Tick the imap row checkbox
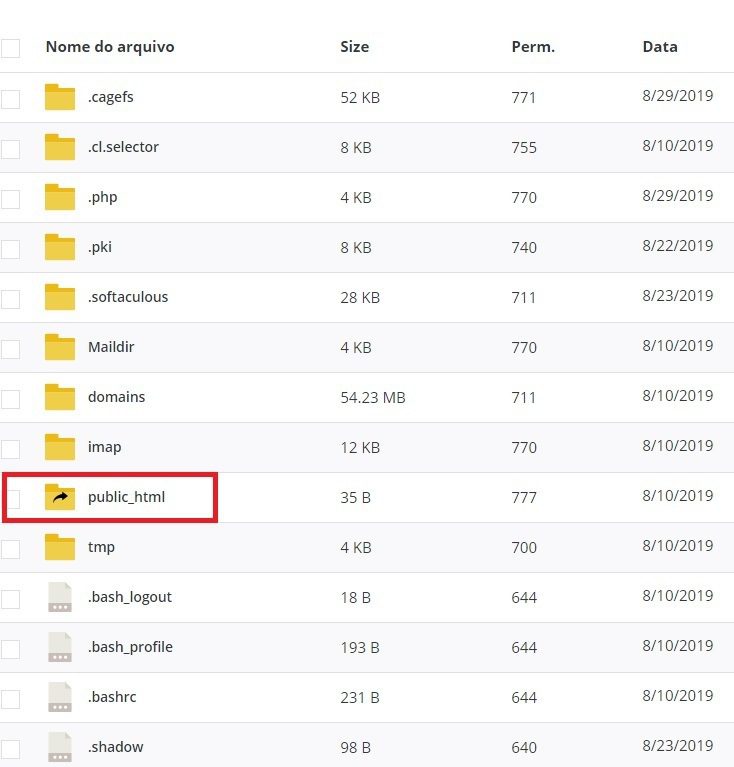Screen dimensions: 734x767 click(10, 449)
